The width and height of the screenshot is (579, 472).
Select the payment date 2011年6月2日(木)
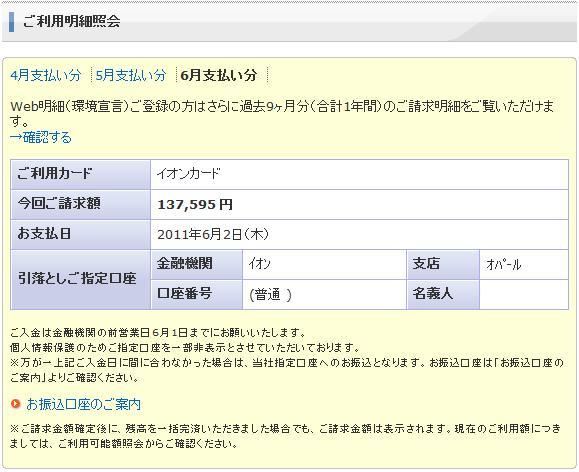[213, 235]
